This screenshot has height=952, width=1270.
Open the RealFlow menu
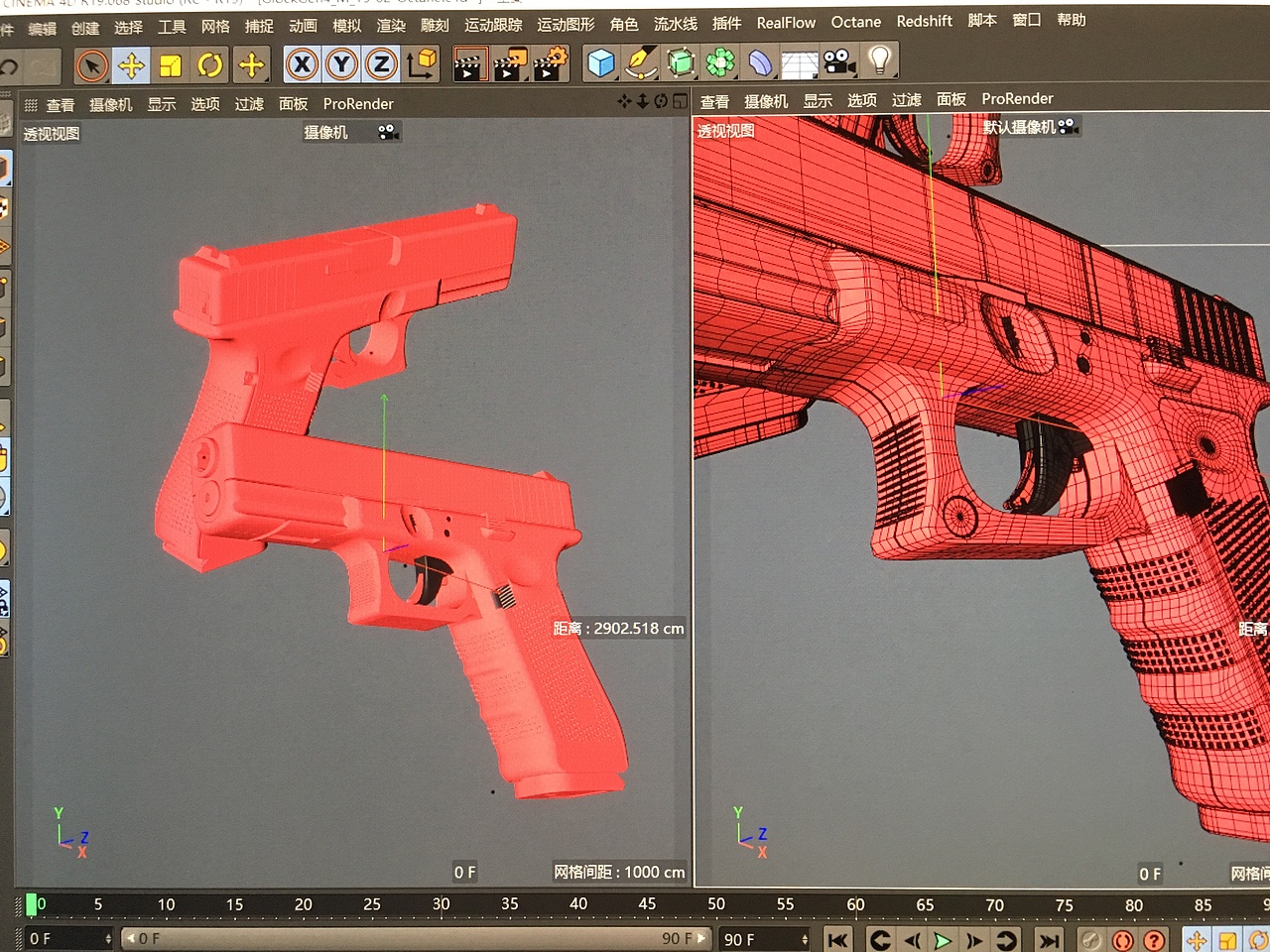pyautogui.click(x=785, y=22)
